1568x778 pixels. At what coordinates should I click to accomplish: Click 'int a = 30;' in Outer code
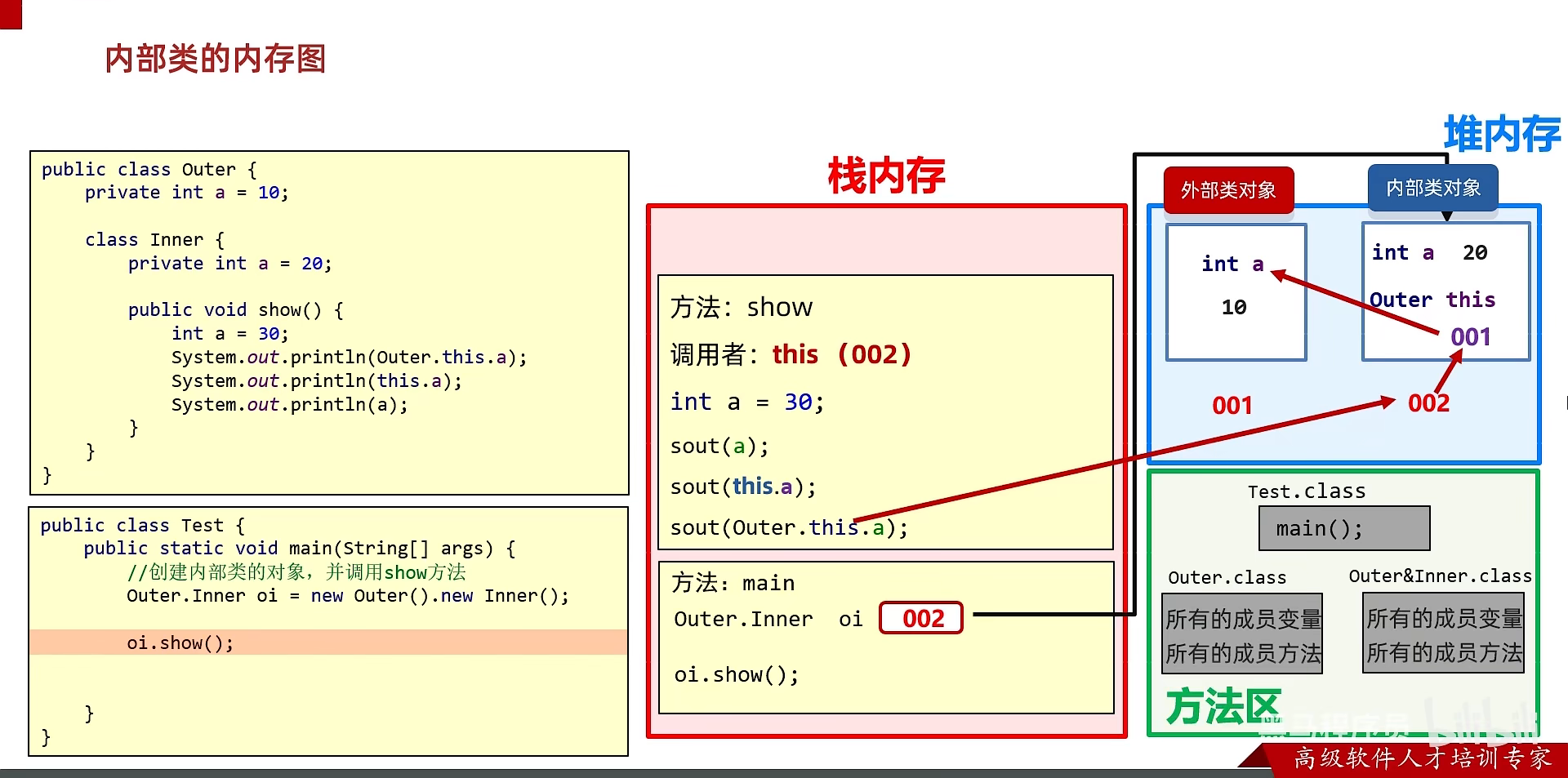click(230, 334)
